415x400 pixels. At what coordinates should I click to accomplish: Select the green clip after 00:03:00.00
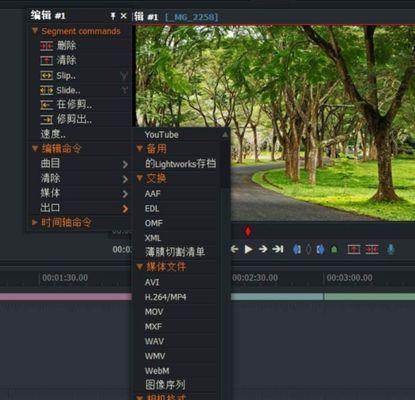pos(370,296)
